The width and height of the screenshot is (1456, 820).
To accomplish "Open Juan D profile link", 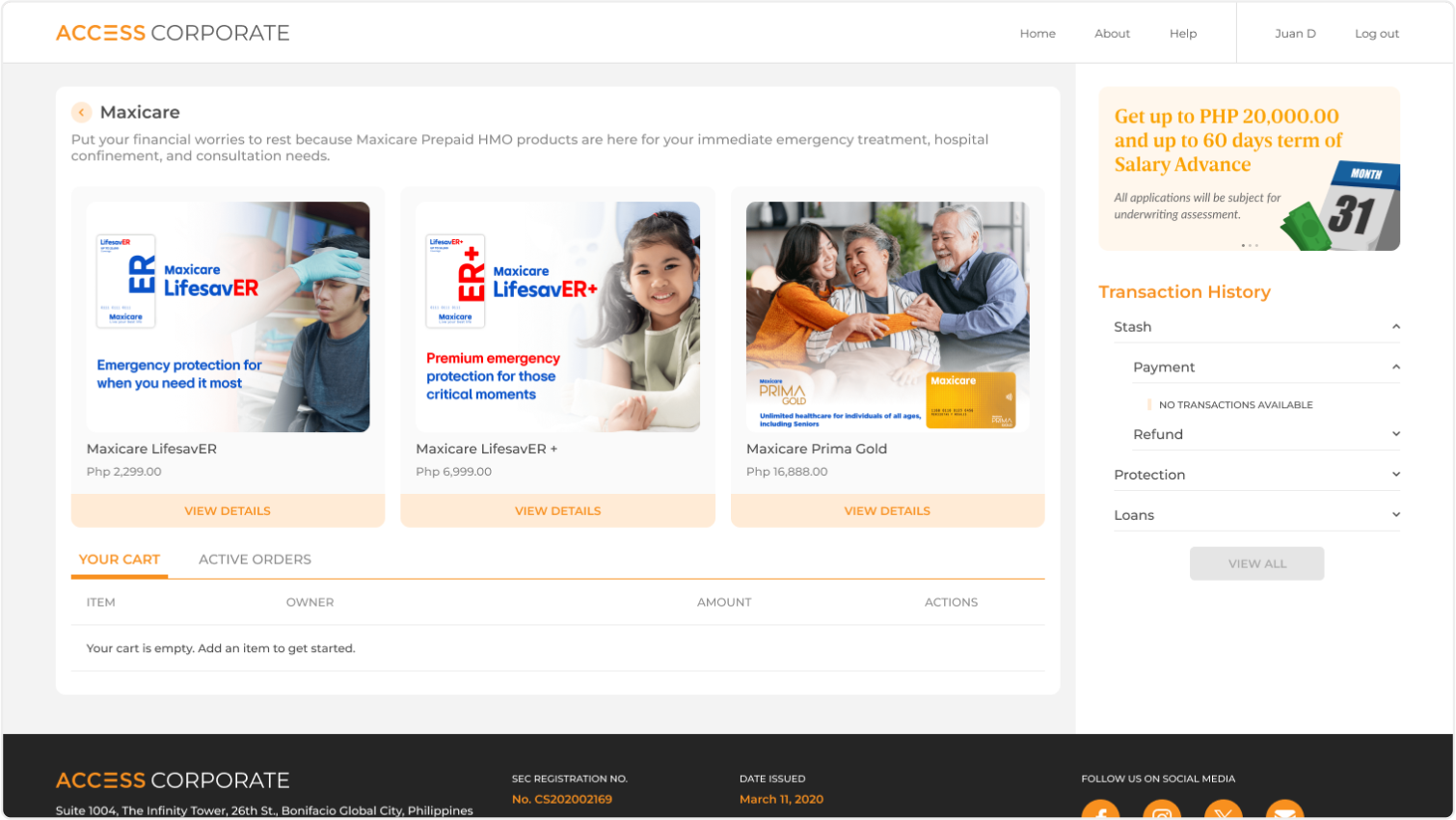I will click(1295, 34).
